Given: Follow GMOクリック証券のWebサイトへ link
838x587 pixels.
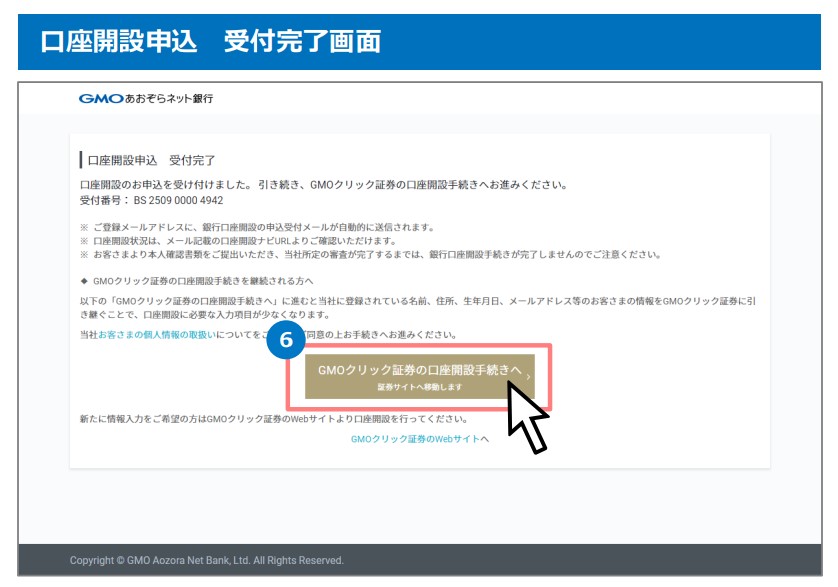Looking at the screenshot, I should [x=420, y=439].
